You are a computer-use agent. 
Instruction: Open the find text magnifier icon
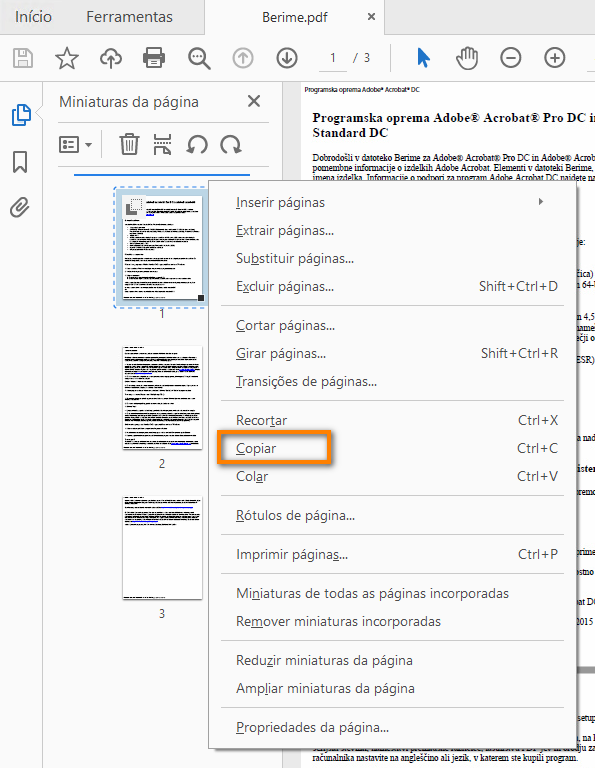tap(199, 58)
